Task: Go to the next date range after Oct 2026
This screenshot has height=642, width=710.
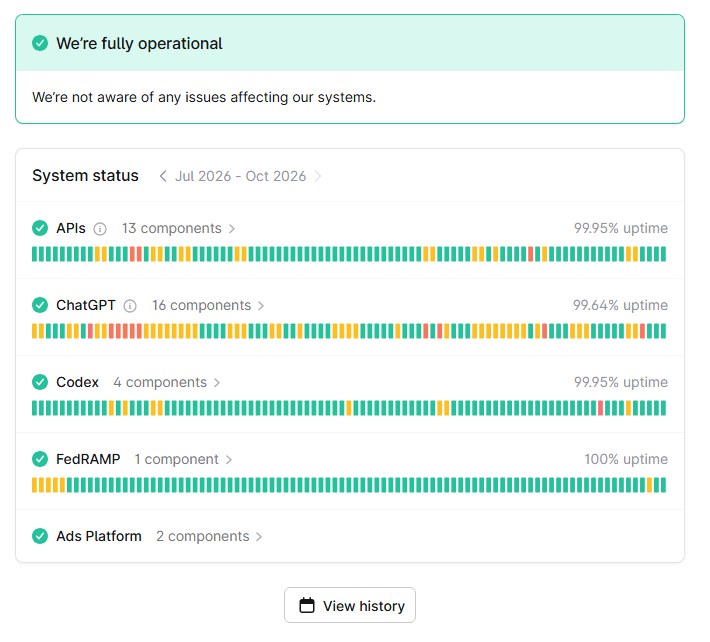Action: [x=317, y=176]
